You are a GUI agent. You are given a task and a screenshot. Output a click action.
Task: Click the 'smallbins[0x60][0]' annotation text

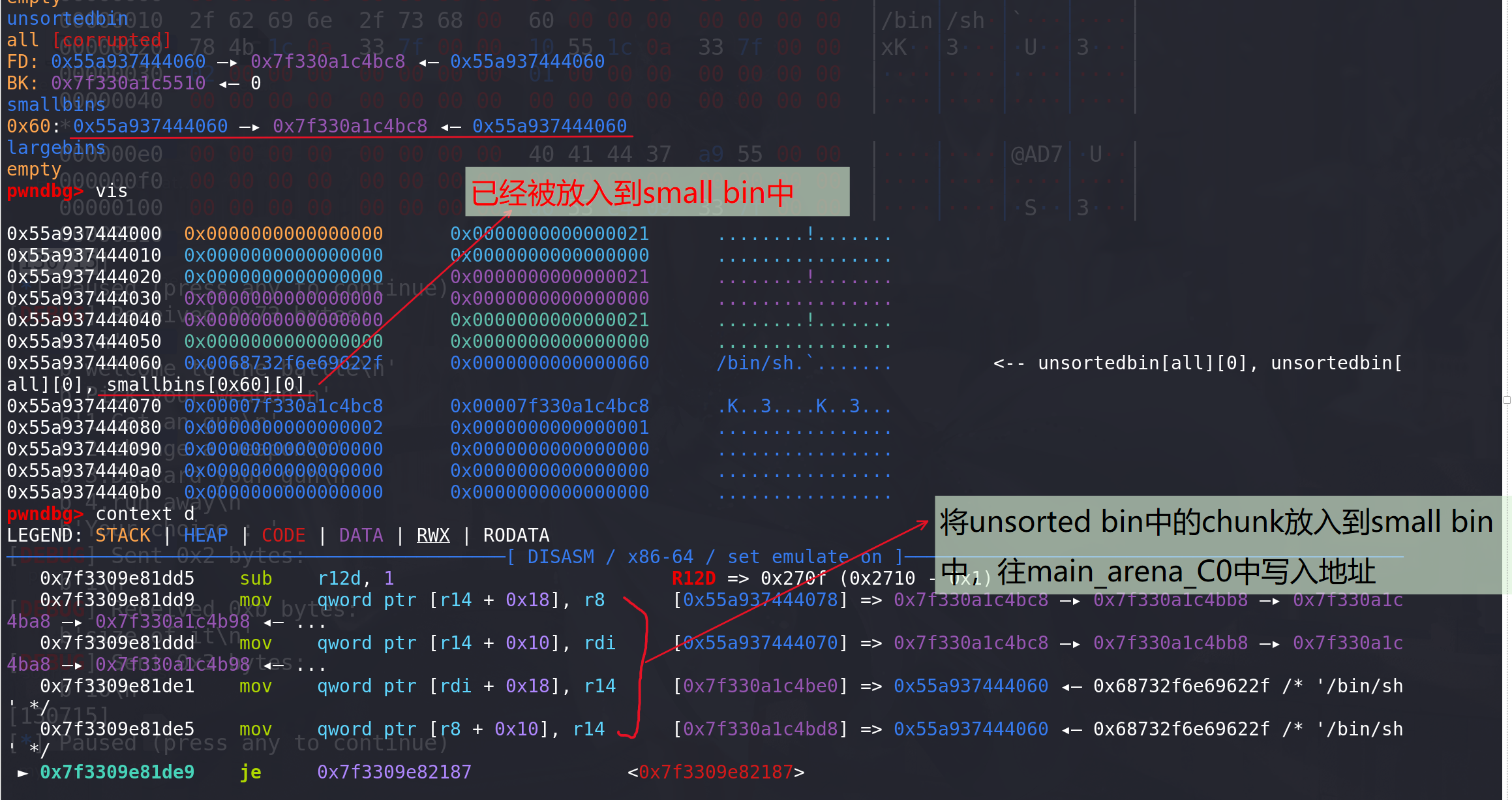tap(205, 384)
